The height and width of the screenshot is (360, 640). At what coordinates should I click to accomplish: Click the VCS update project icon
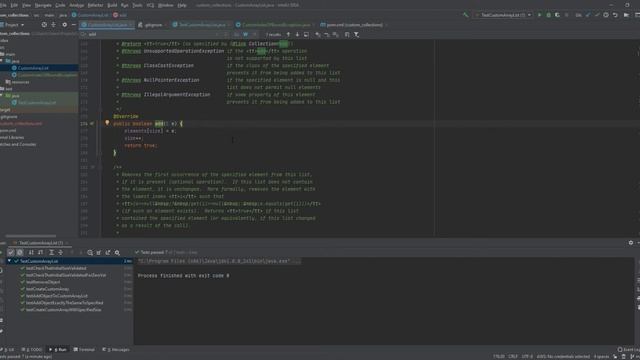(588, 15)
